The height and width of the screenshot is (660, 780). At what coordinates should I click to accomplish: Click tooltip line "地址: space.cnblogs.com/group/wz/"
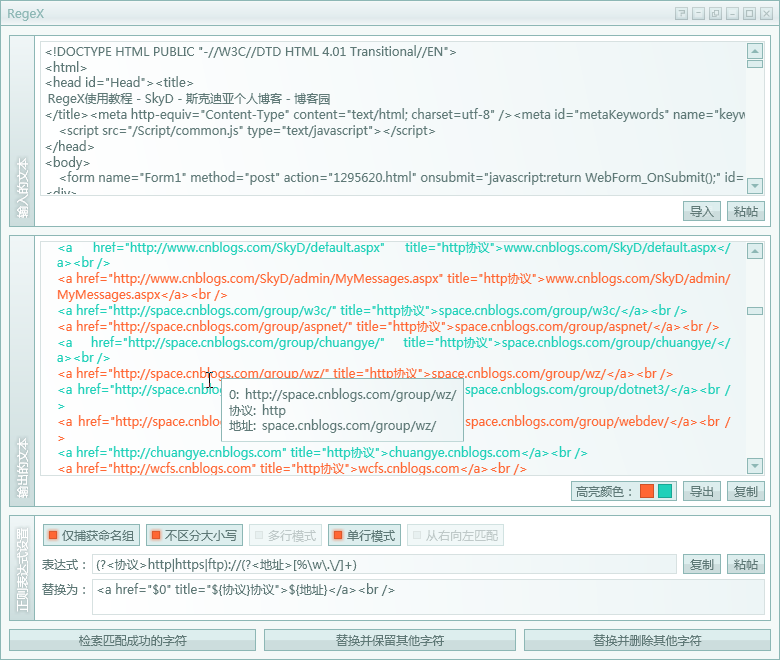point(332,426)
